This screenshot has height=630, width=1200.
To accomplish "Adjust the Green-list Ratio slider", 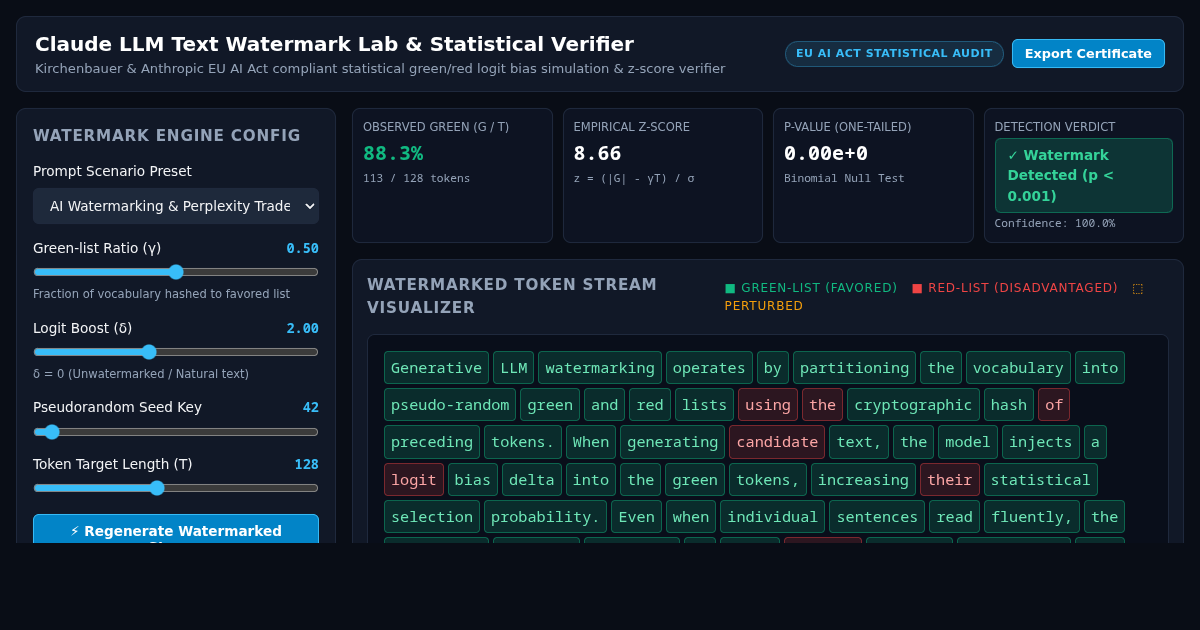I will click(176, 272).
